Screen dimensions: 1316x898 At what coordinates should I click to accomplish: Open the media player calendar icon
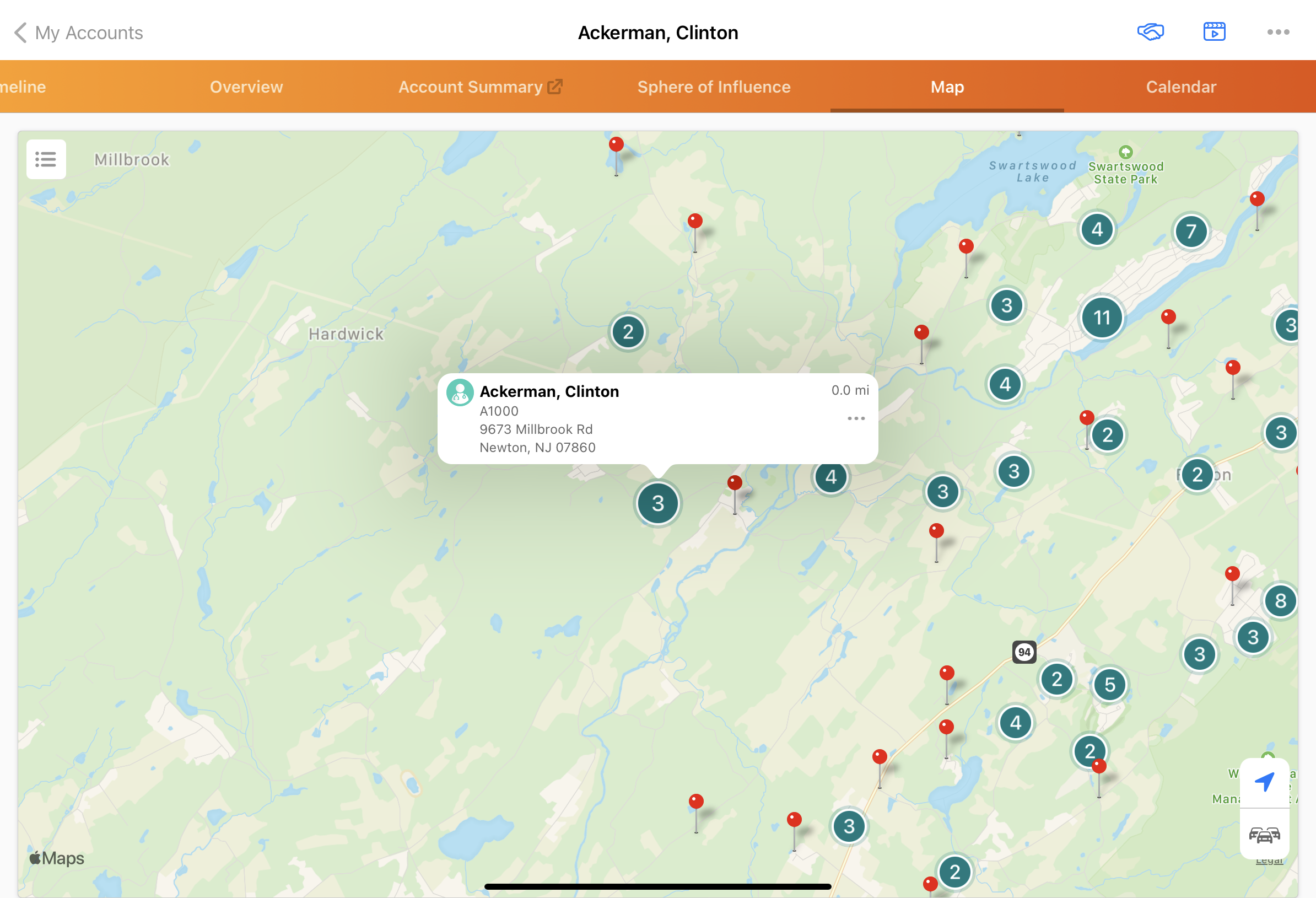coord(1213,33)
